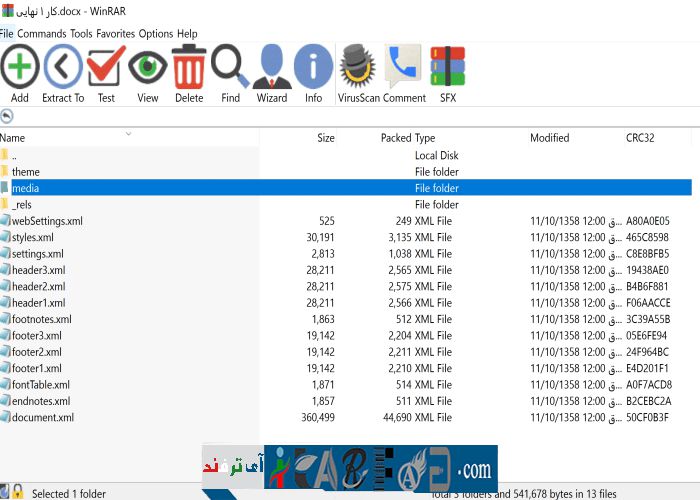Open the archive Comment tool
Image resolution: width=700 pixels, height=500 pixels.
[x=404, y=68]
